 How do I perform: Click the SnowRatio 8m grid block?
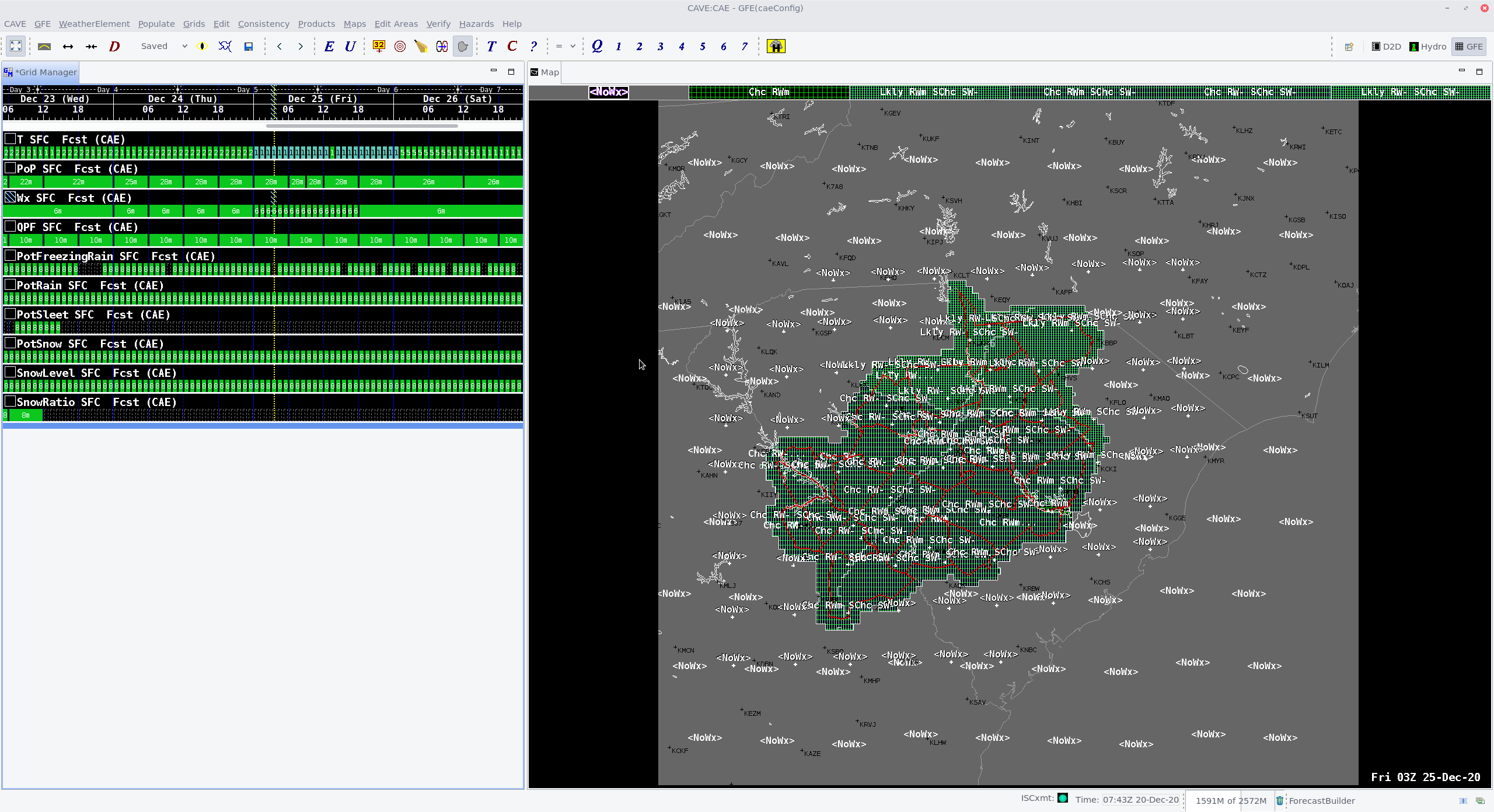[25, 415]
